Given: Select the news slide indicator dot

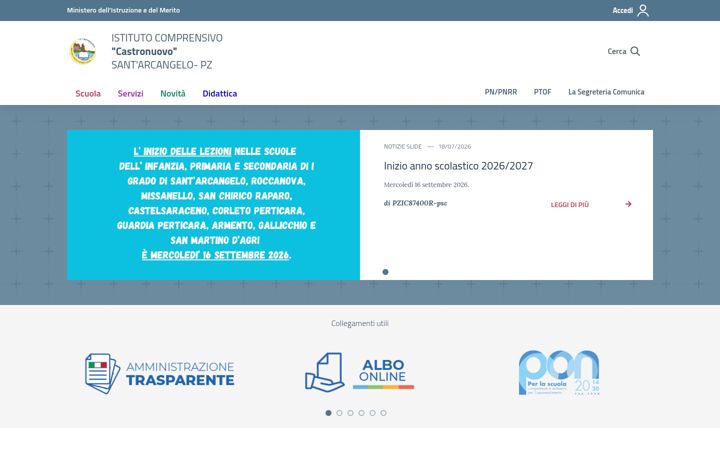Looking at the screenshot, I should click(385, 272).
